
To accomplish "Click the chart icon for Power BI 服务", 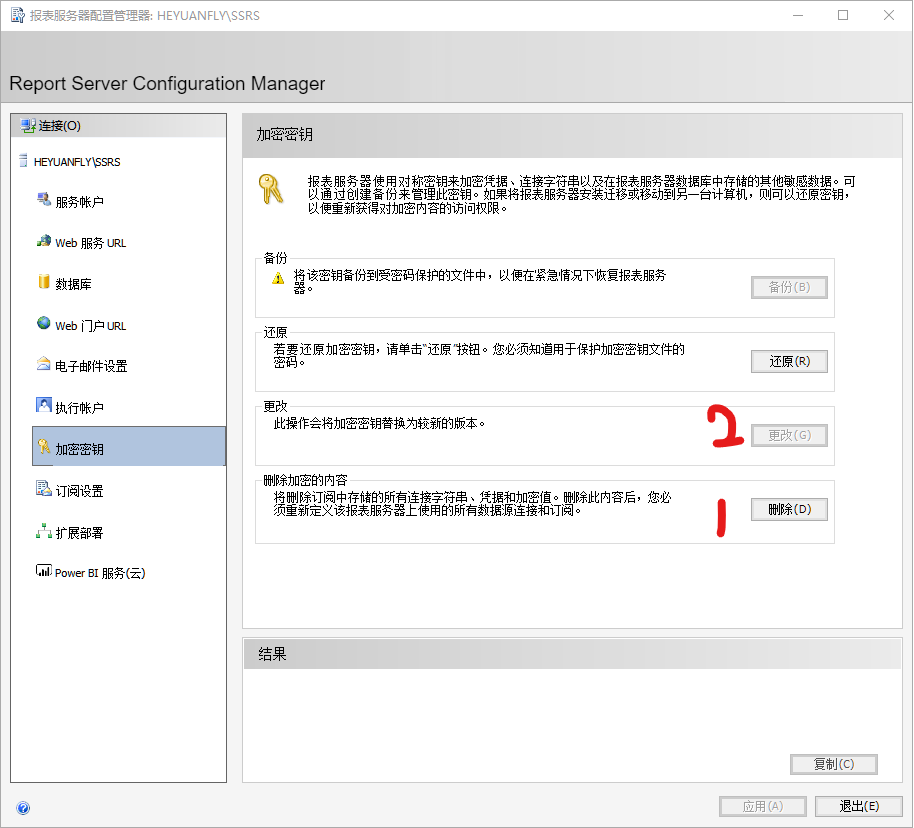I will coord(44,570).
